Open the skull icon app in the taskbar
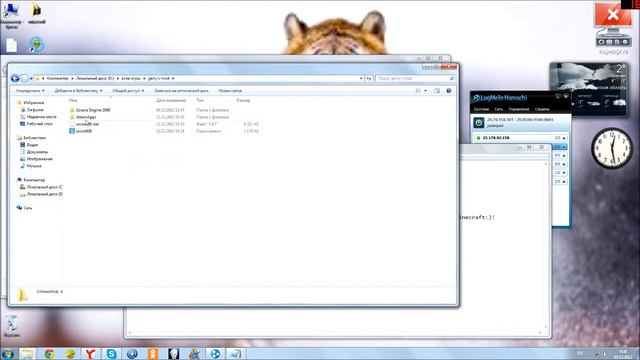 coord(174,353)
